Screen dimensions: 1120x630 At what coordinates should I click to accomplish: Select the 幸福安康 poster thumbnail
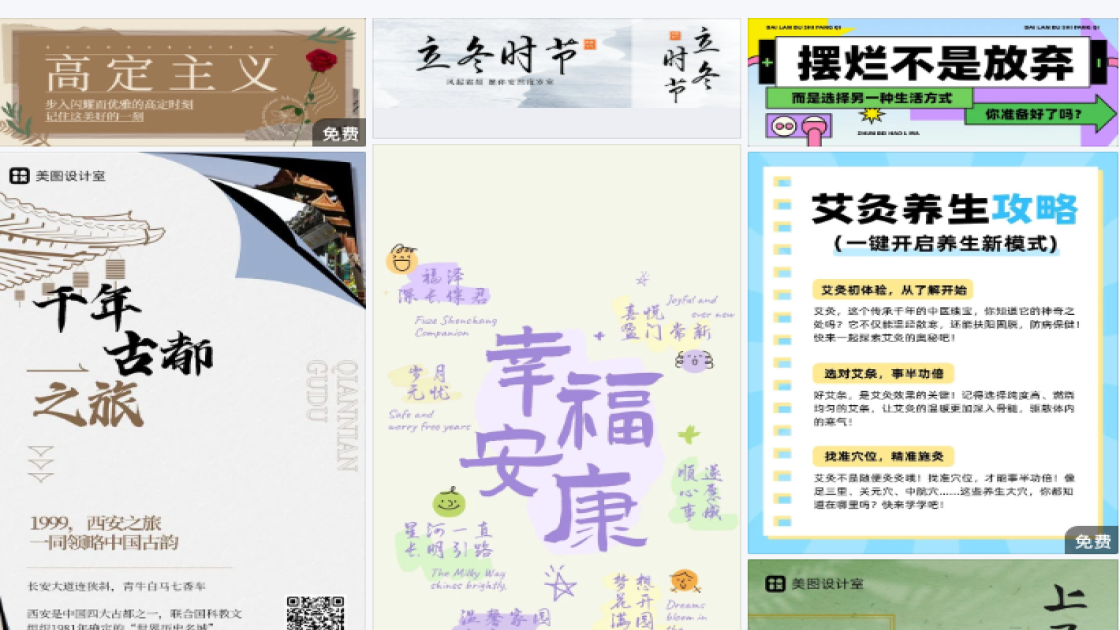pos(554,390)
